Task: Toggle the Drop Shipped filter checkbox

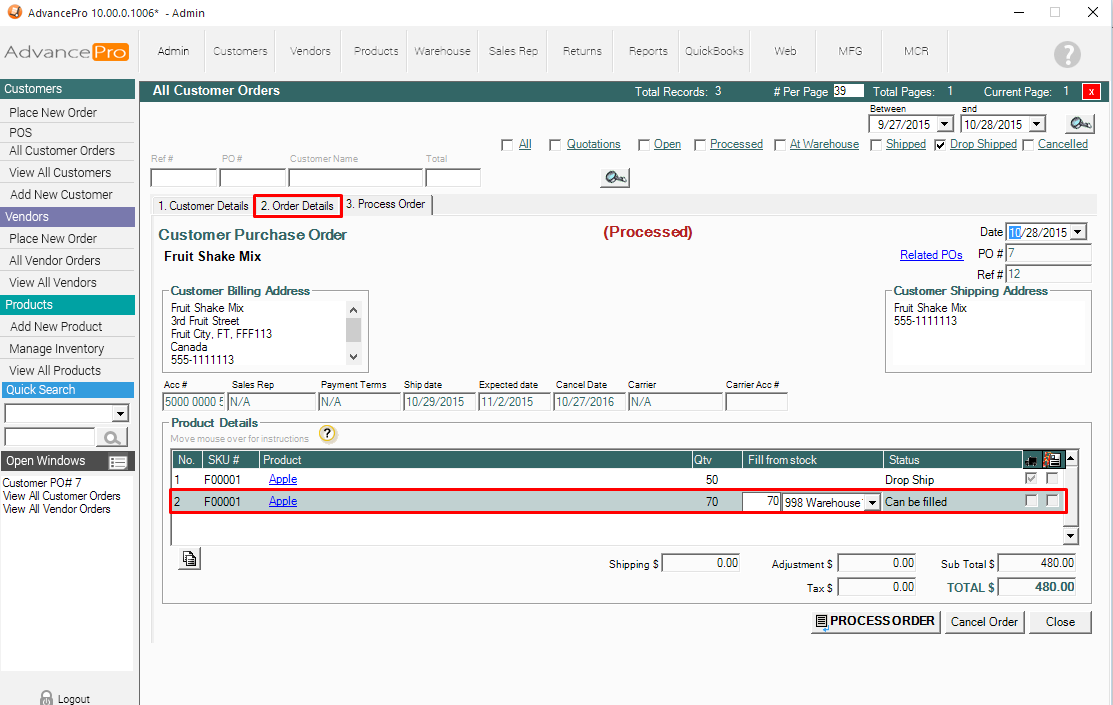Action: tap(940, 145)
